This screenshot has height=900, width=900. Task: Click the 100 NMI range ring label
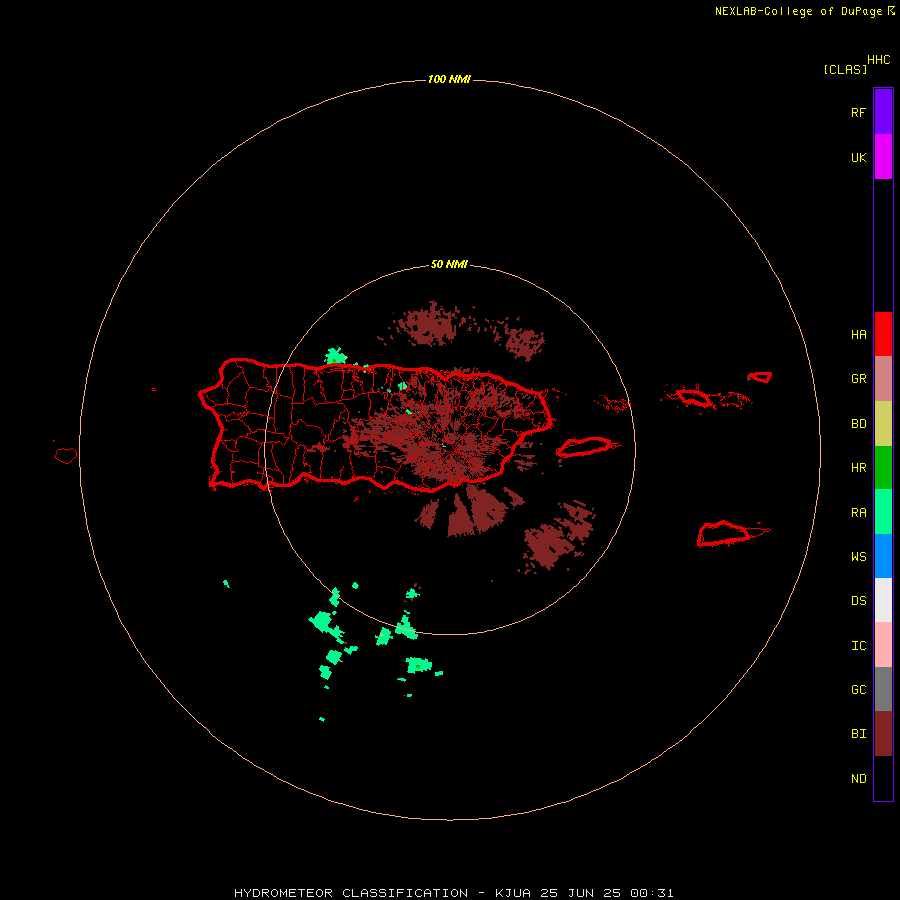coord(449,79)
